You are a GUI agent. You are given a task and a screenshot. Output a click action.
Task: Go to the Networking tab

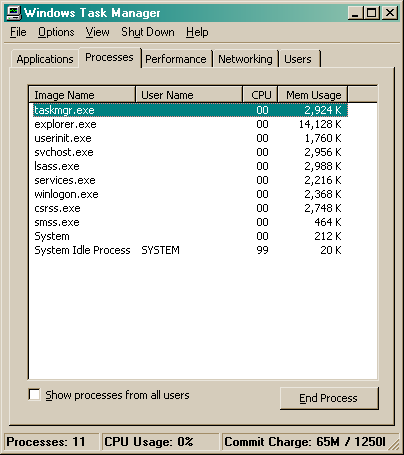click(245, 59)
